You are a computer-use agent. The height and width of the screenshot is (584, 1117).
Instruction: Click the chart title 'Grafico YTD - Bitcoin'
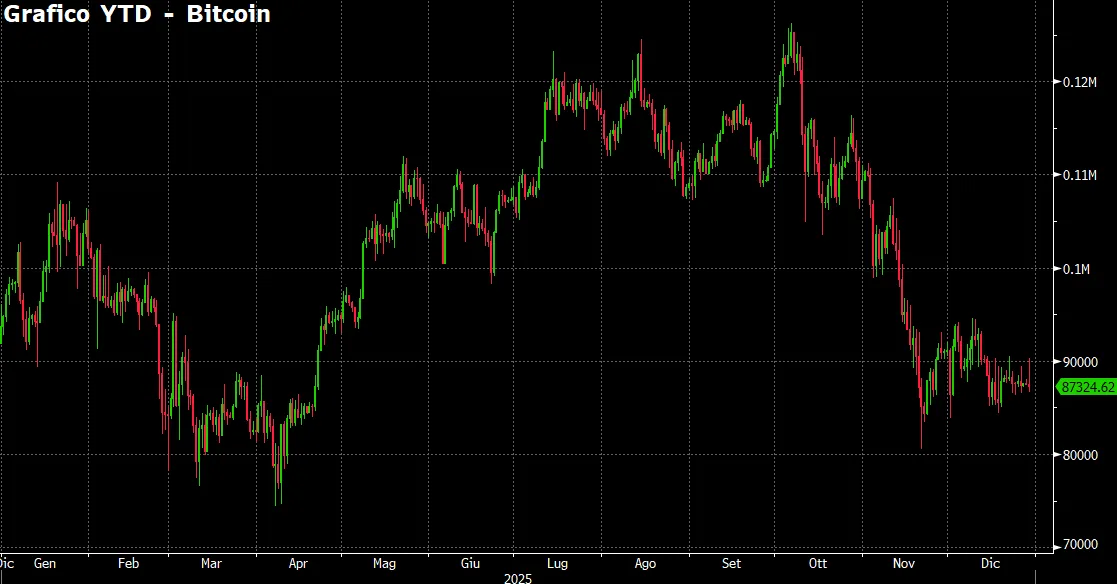(x=137, y=14)
